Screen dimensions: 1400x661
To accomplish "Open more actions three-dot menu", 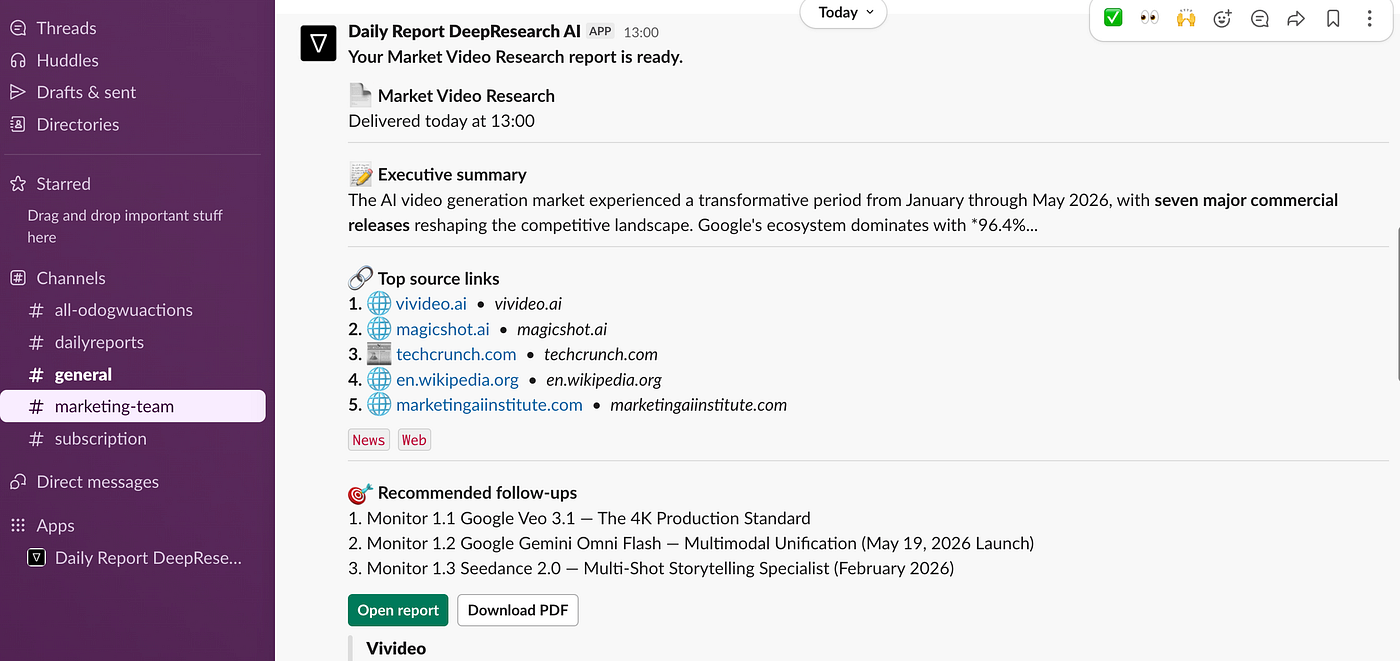I will click(1370, 18).
